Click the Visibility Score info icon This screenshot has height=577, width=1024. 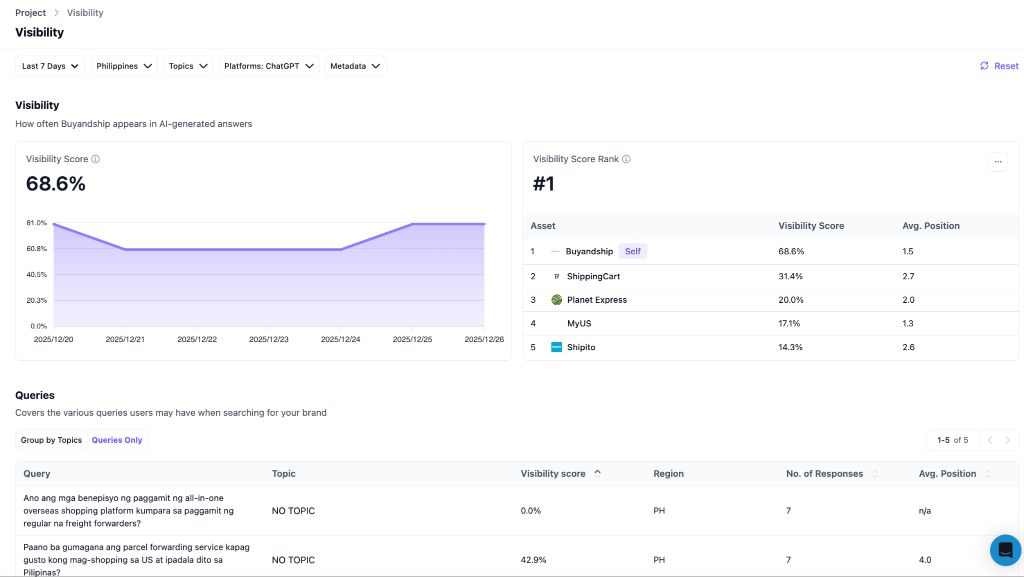click(95, 159)
